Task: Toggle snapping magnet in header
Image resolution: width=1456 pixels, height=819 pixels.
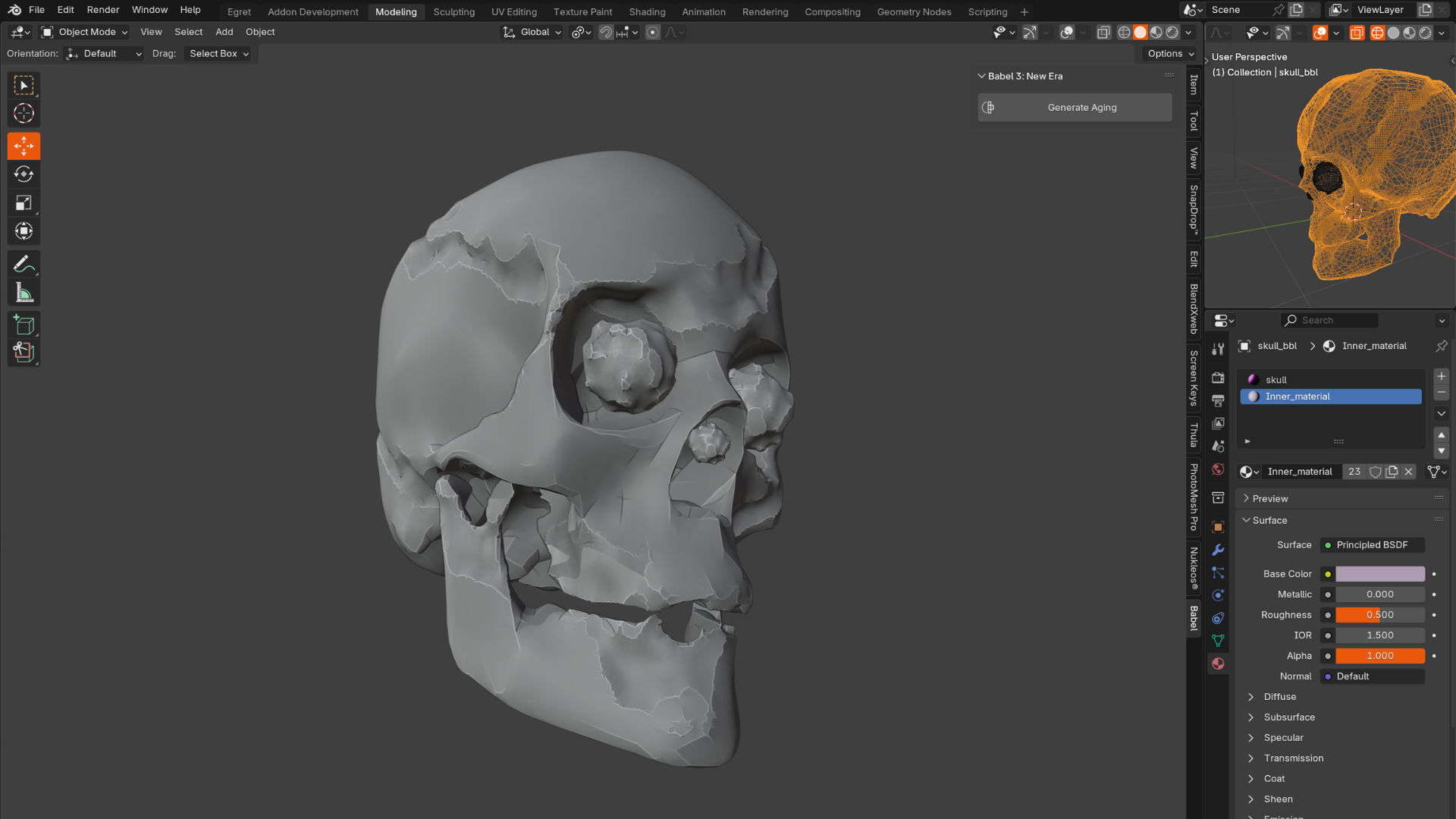Action: coord(605,33)
